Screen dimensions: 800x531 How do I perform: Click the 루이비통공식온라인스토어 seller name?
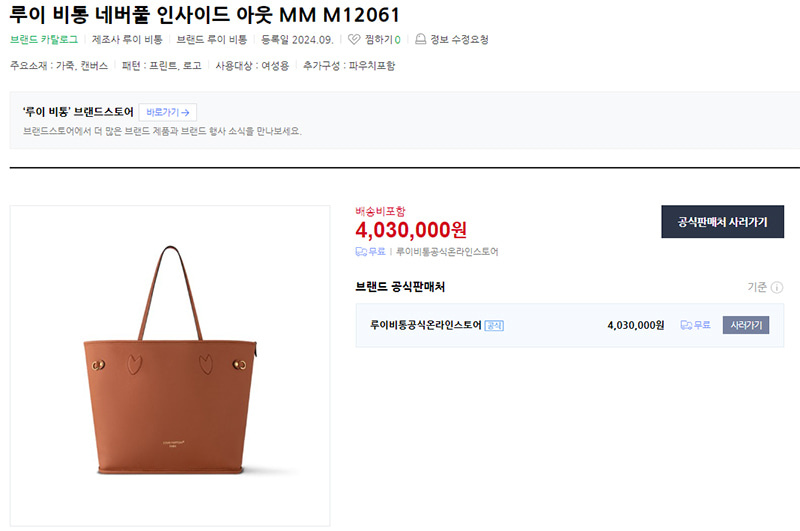point(426,325)
